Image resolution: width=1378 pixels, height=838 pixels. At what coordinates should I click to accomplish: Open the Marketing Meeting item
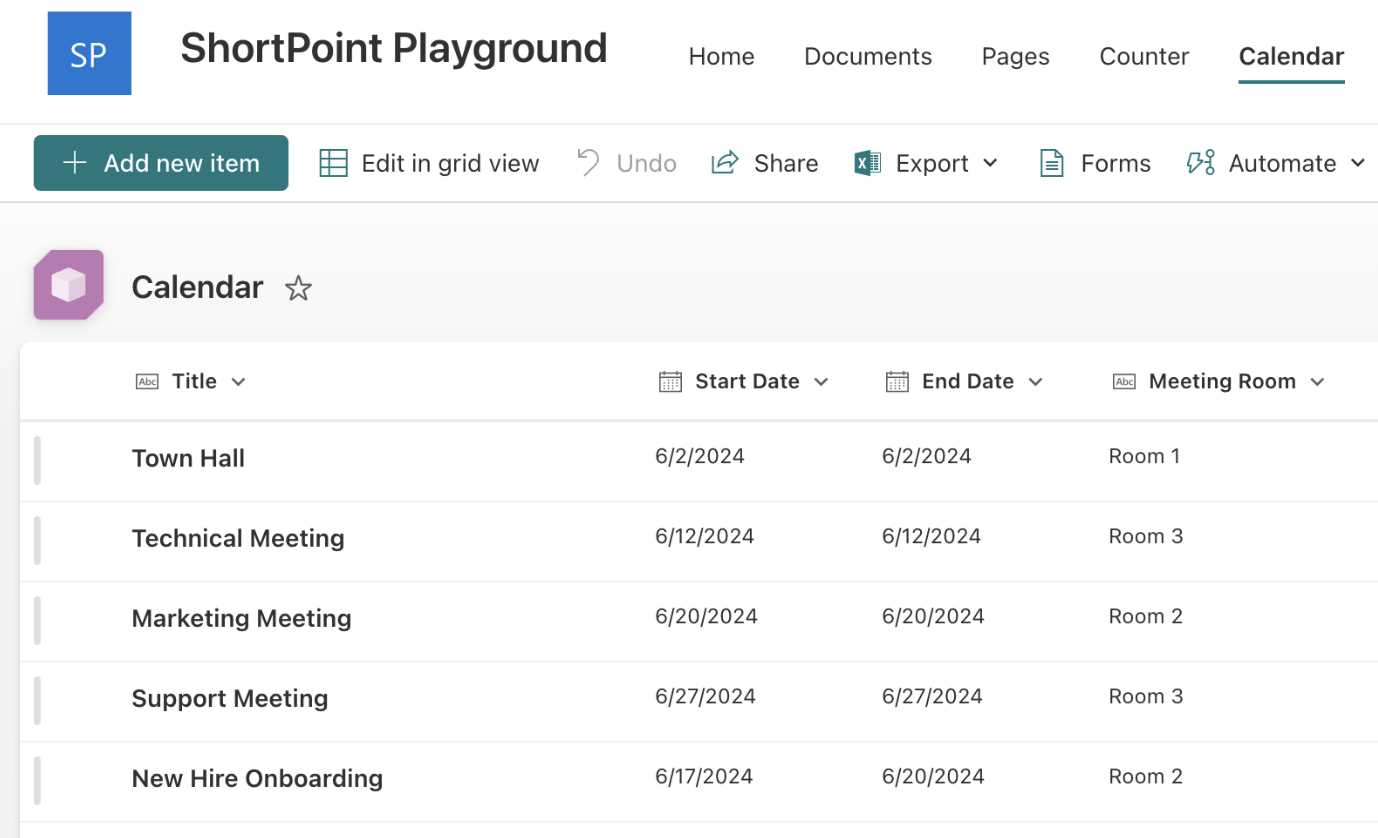coord(241,618)
